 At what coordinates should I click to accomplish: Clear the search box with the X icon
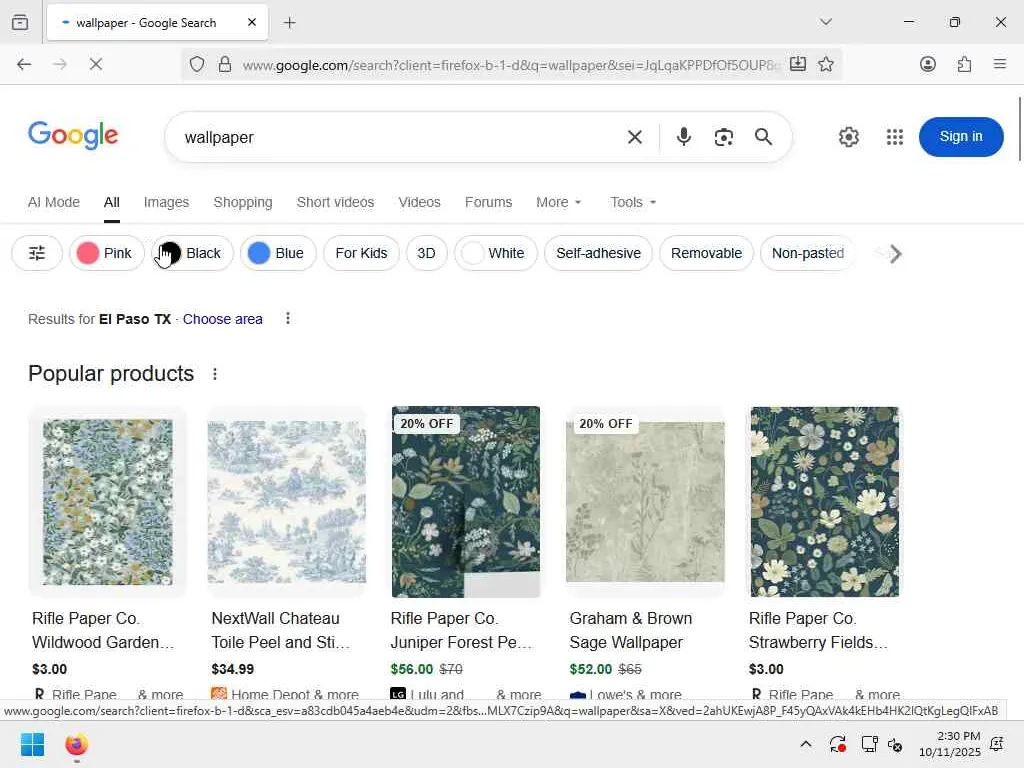coord(634,137)
